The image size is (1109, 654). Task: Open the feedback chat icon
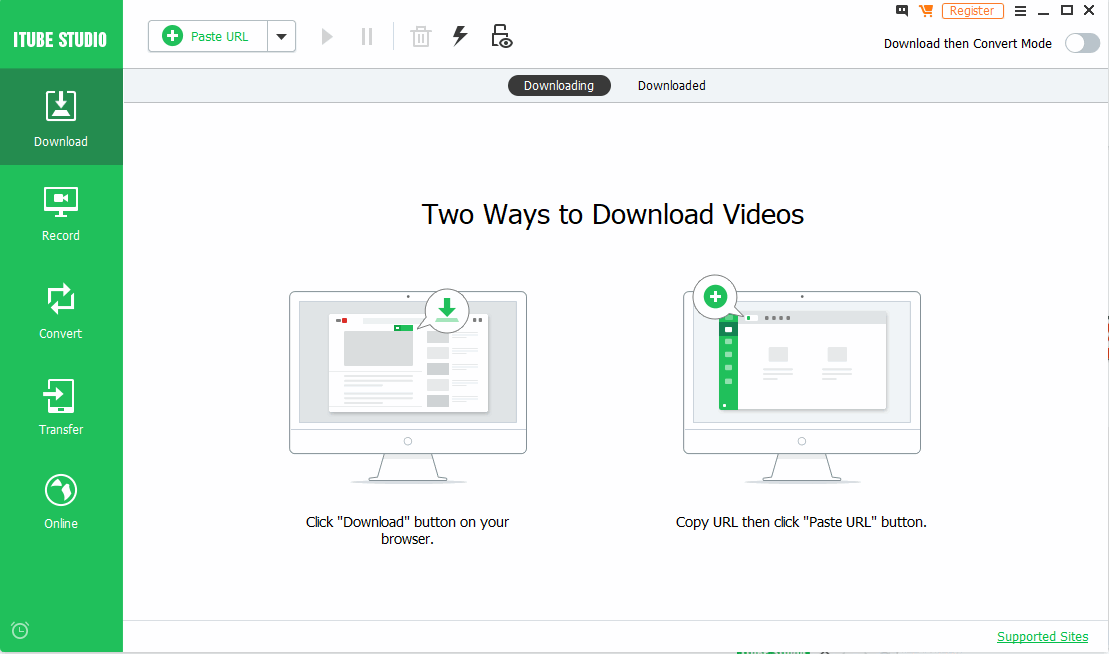[x=902, y=11]
